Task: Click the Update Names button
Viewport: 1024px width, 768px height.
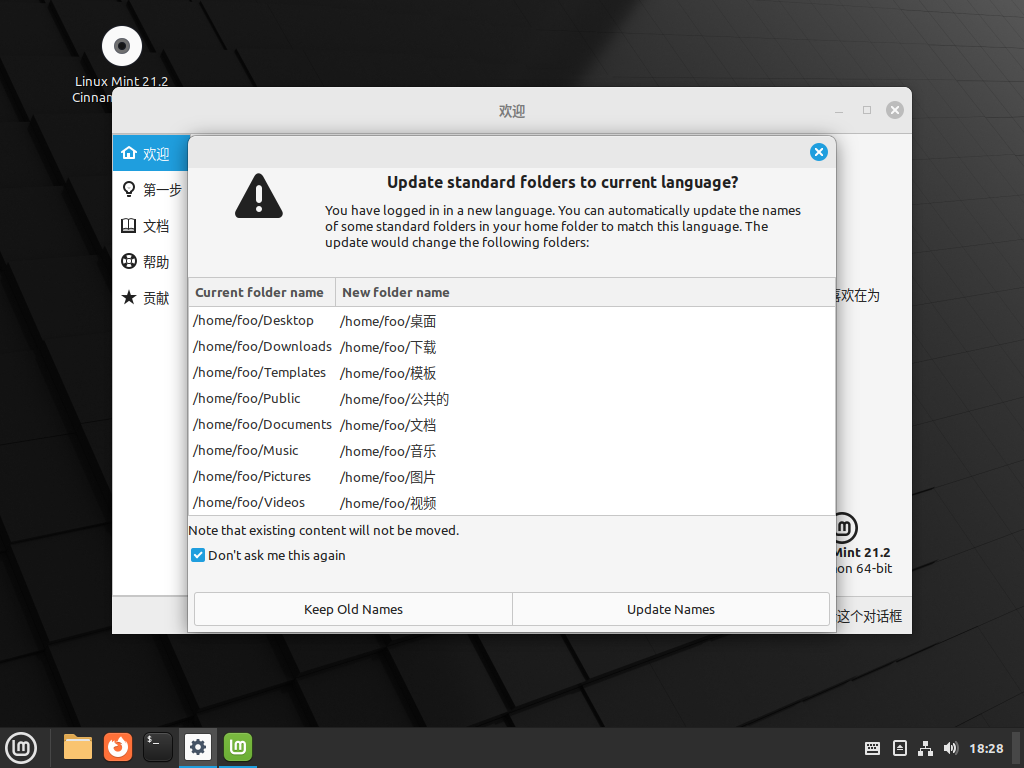Action: pos(670,609)
